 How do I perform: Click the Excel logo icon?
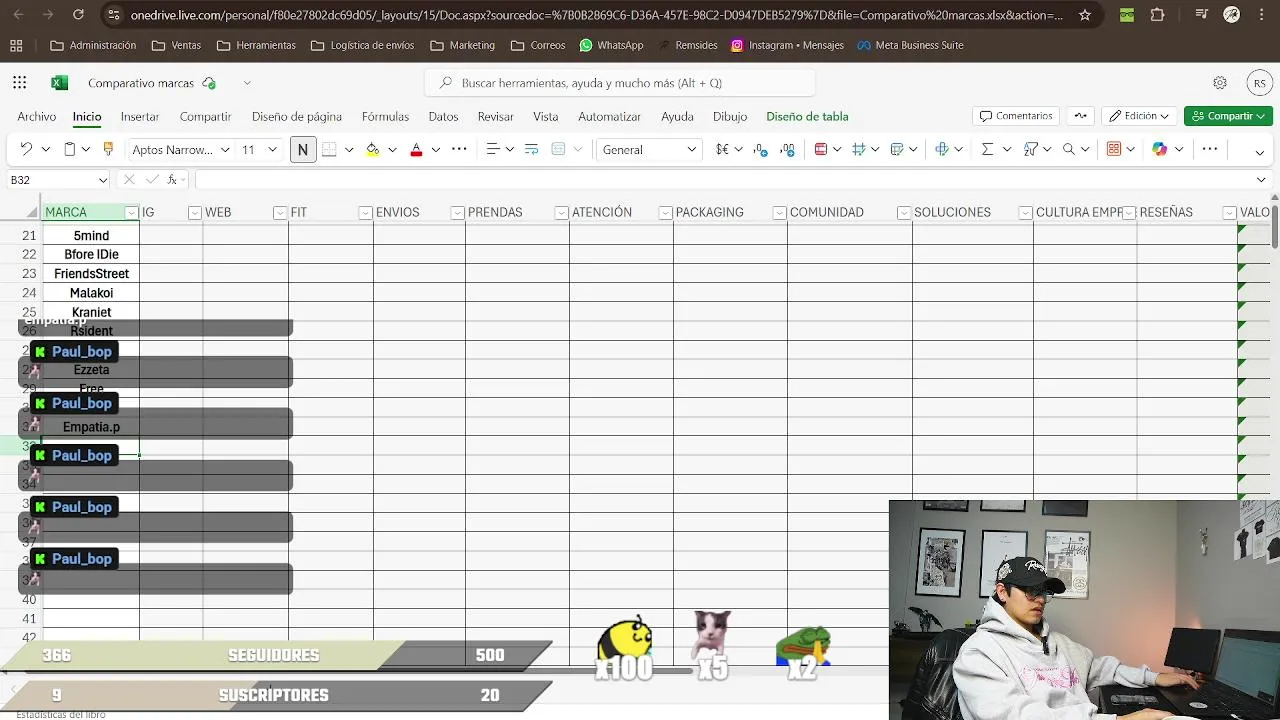[x=59, y=83]
